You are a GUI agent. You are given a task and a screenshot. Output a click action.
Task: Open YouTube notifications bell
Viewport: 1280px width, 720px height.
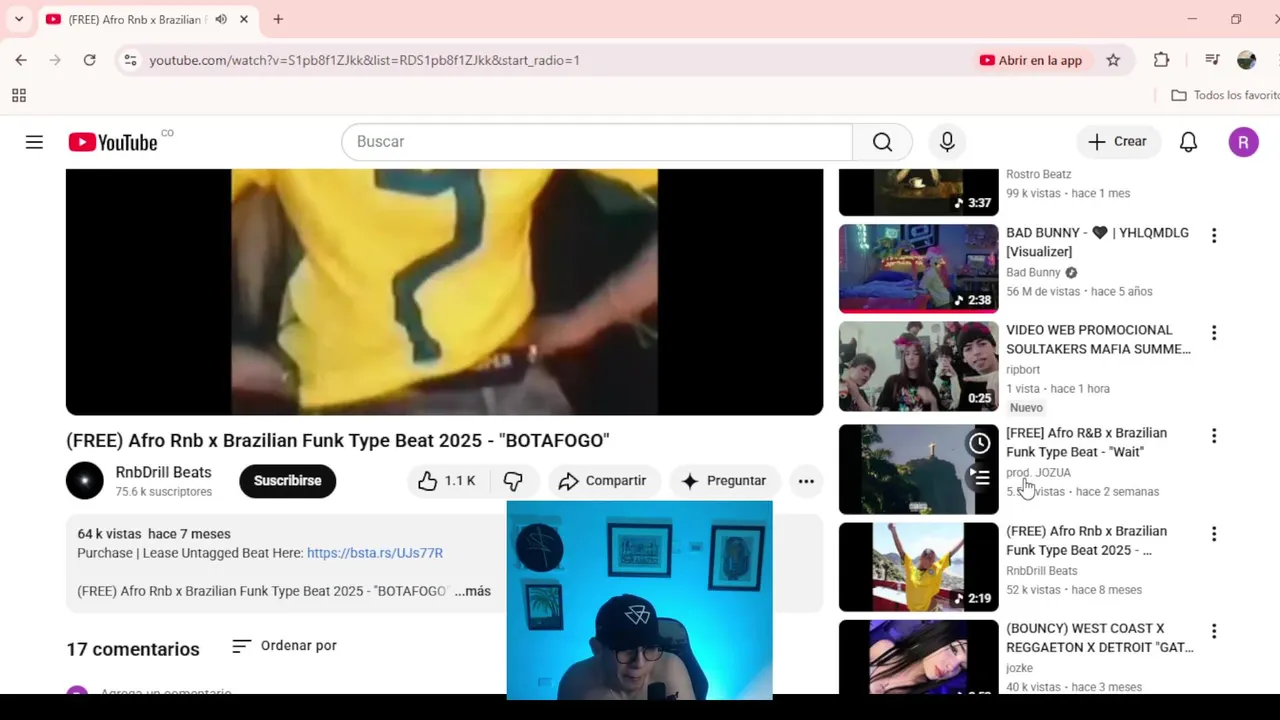[x=1188, y=142]
